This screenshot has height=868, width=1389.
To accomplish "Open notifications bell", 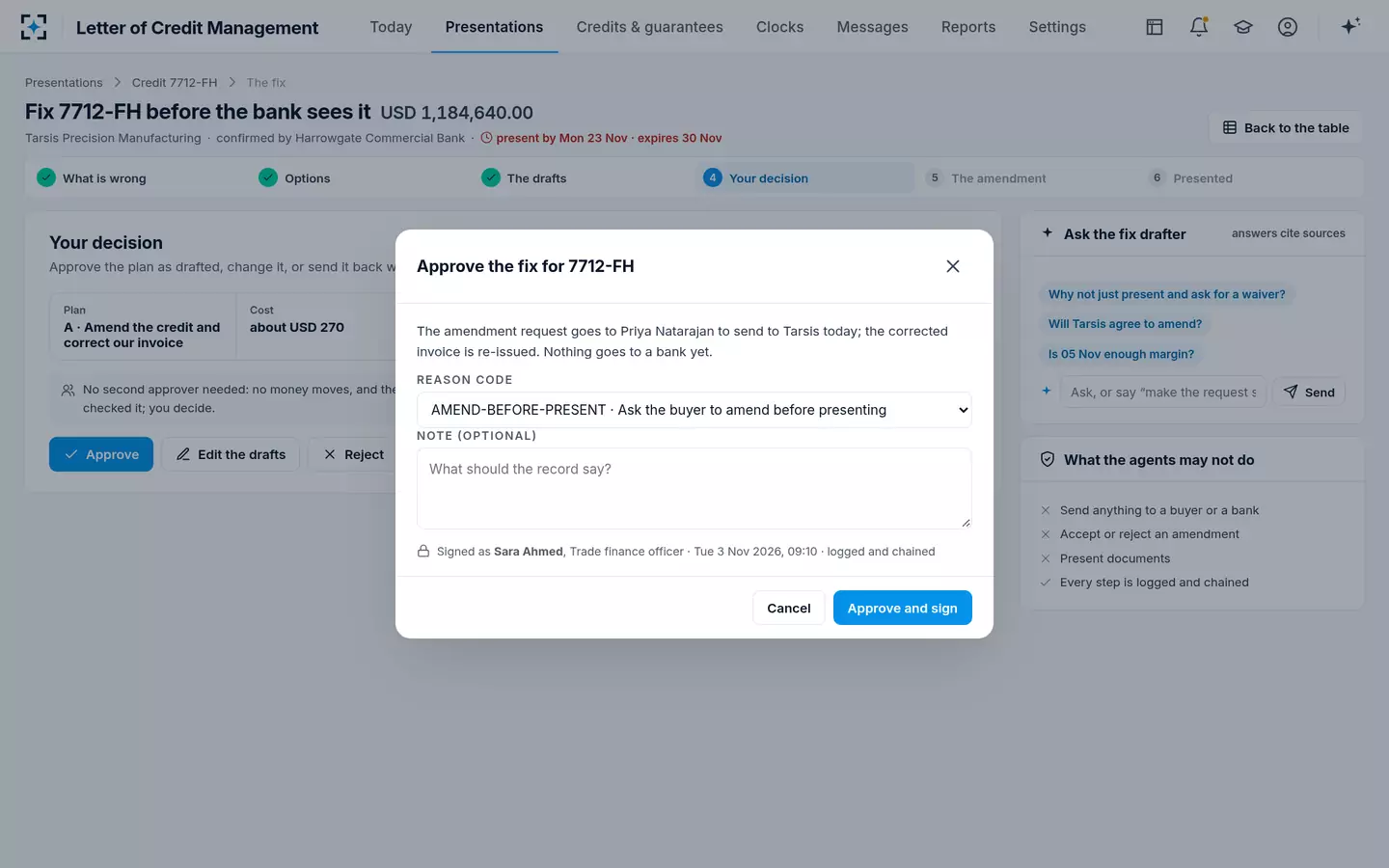I will pyautogui.click(x=1199, y=27).
